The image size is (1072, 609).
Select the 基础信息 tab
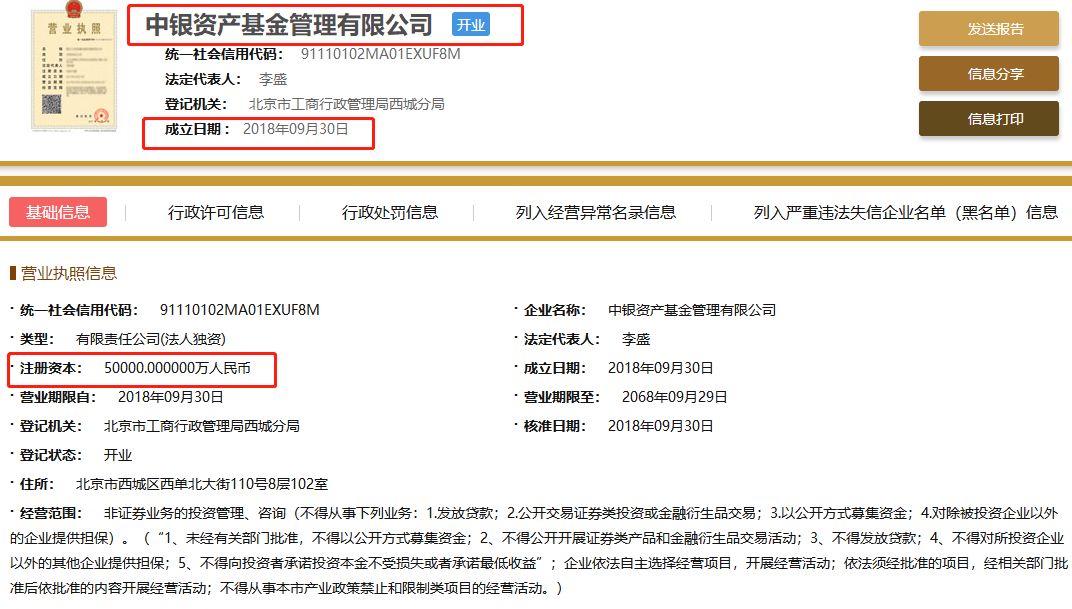point(58,212)
